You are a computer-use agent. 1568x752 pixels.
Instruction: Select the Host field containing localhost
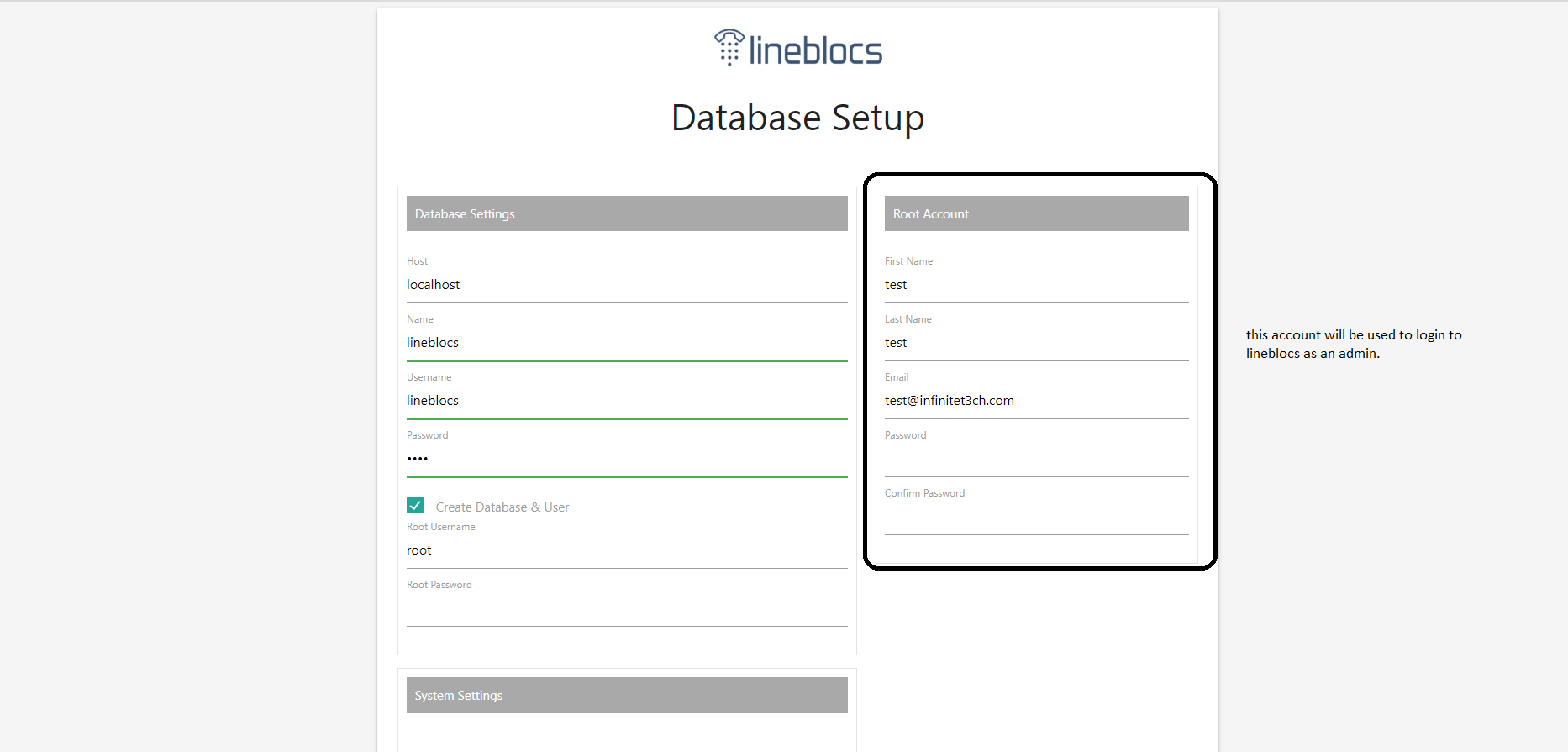(627, 285)
